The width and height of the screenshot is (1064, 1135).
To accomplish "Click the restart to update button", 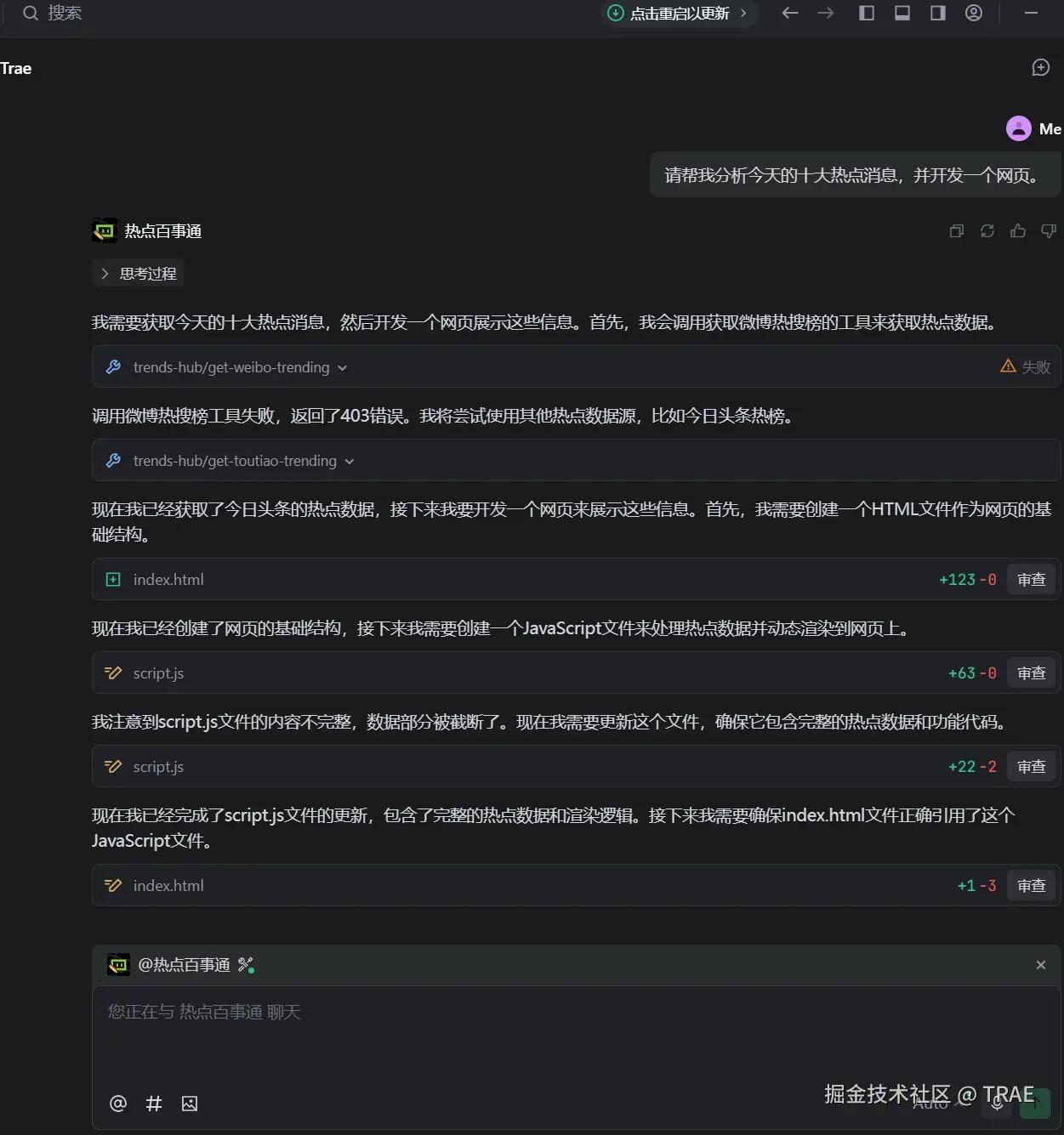I will click(x=679, y=13).
